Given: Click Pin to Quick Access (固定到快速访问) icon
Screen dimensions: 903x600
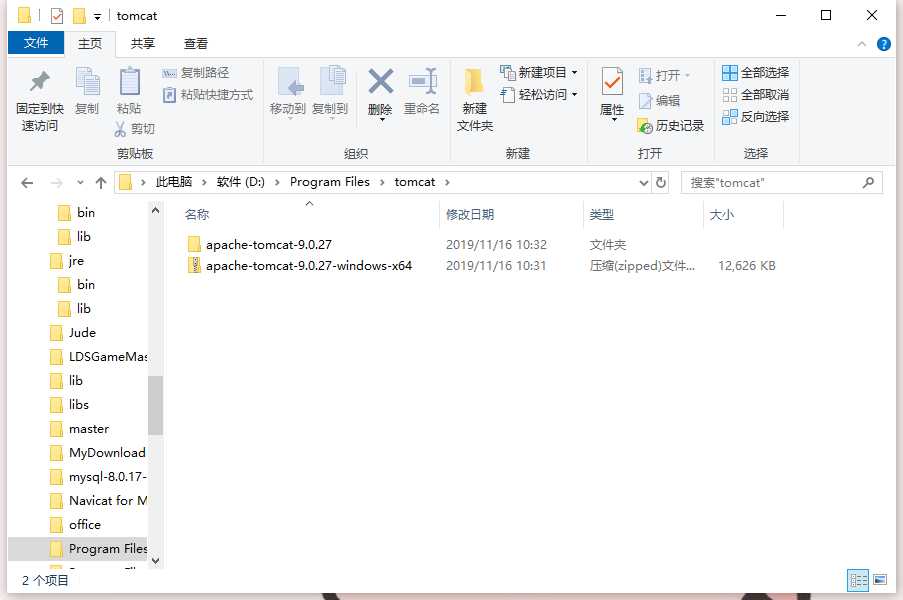Looking at the screenshot, I should [x=39, y=82].
